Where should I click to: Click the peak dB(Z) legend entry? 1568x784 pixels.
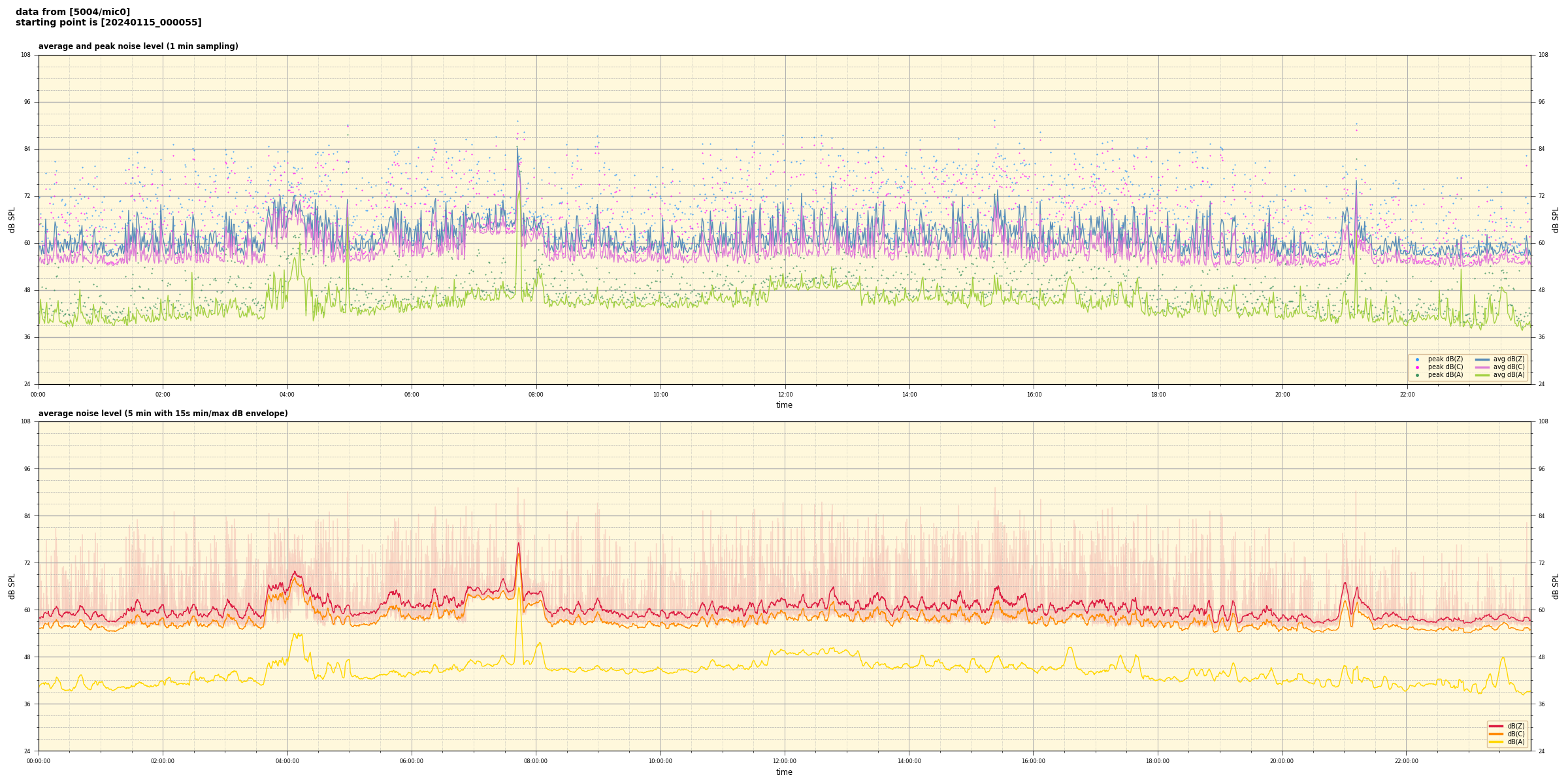[1445, 359]
